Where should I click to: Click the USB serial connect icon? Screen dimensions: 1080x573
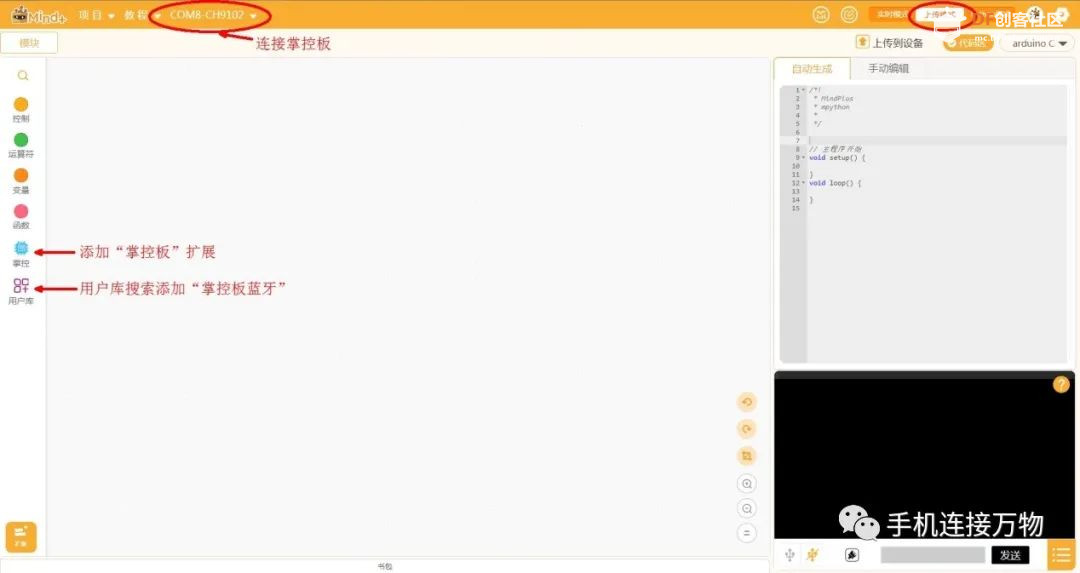[x=790, y=554]
